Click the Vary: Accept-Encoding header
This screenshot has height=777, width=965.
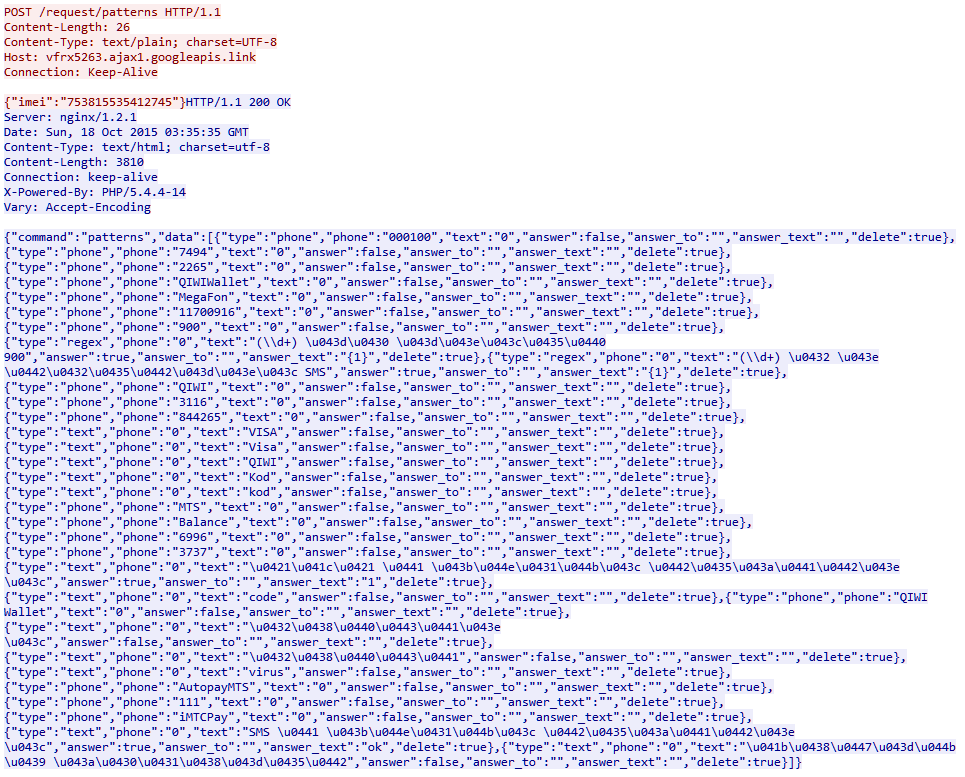tap(77, 207)
